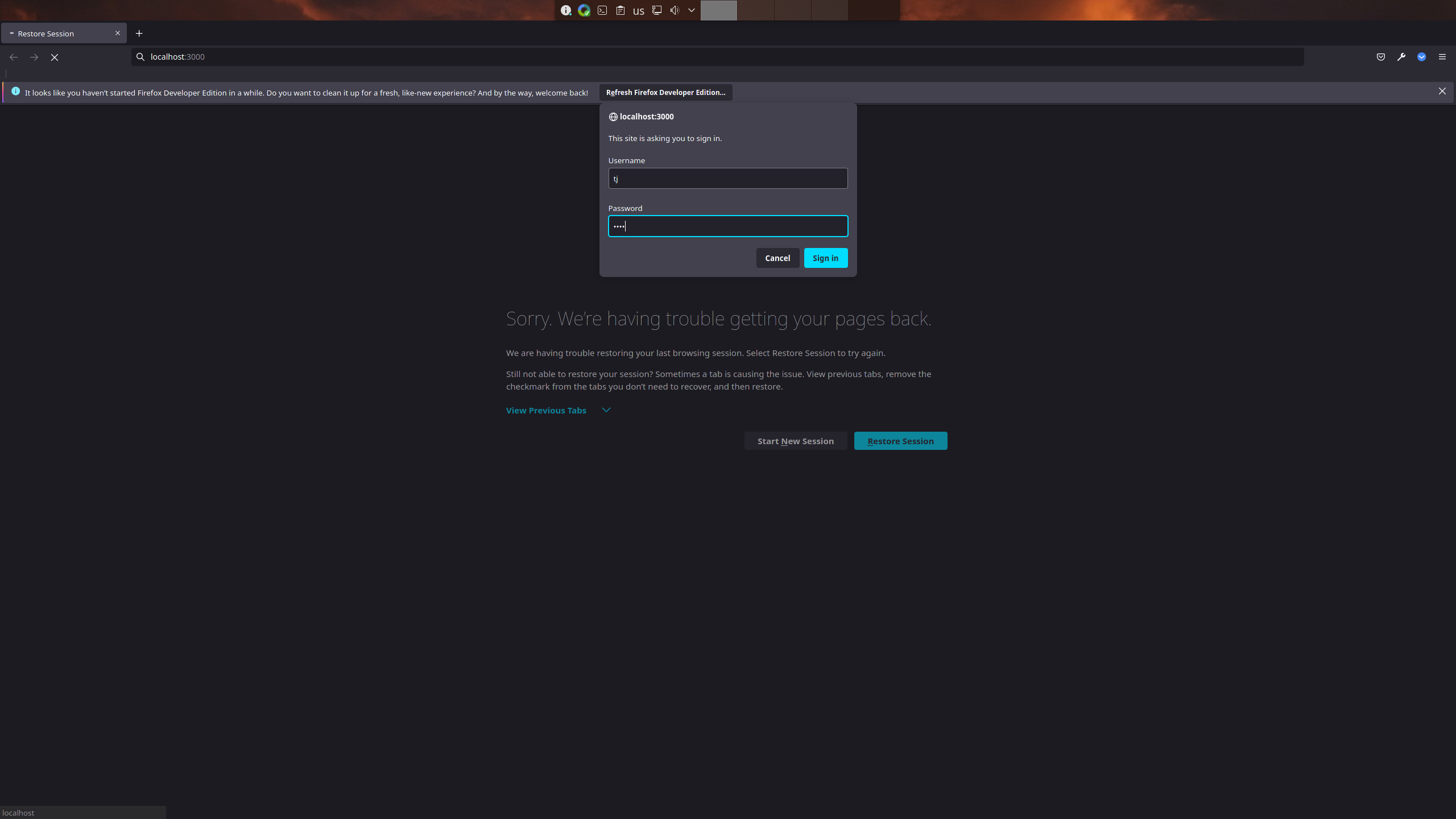Open clipboard manager in system tray
Image resolution: width=1456 pixels, height=819 pixels.
(621, 10)
